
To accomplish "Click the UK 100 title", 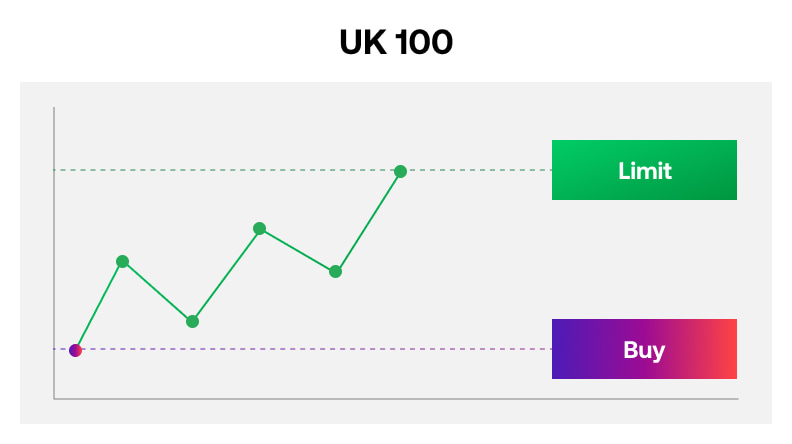I will (396, 42).
